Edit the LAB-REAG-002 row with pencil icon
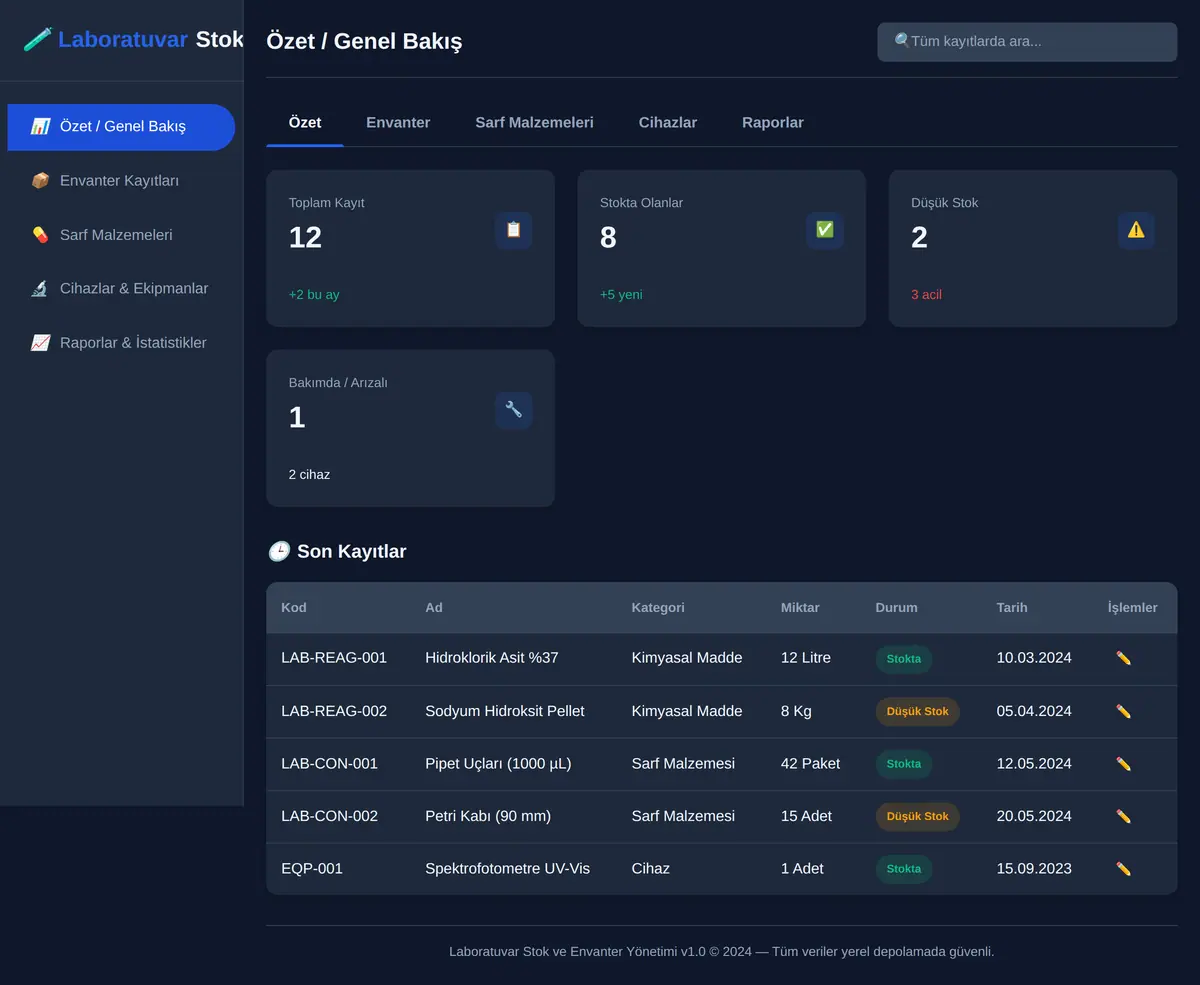 click(1123, 711)
